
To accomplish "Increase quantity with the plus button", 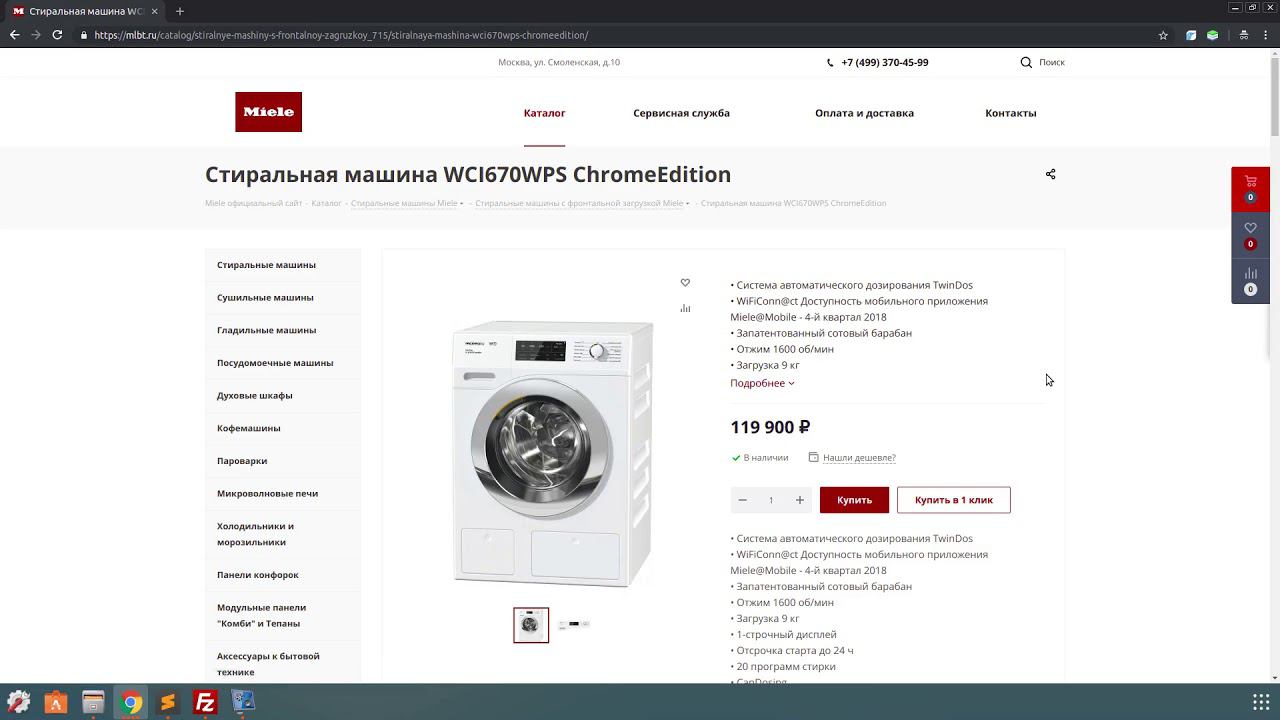I will [800, 500].
